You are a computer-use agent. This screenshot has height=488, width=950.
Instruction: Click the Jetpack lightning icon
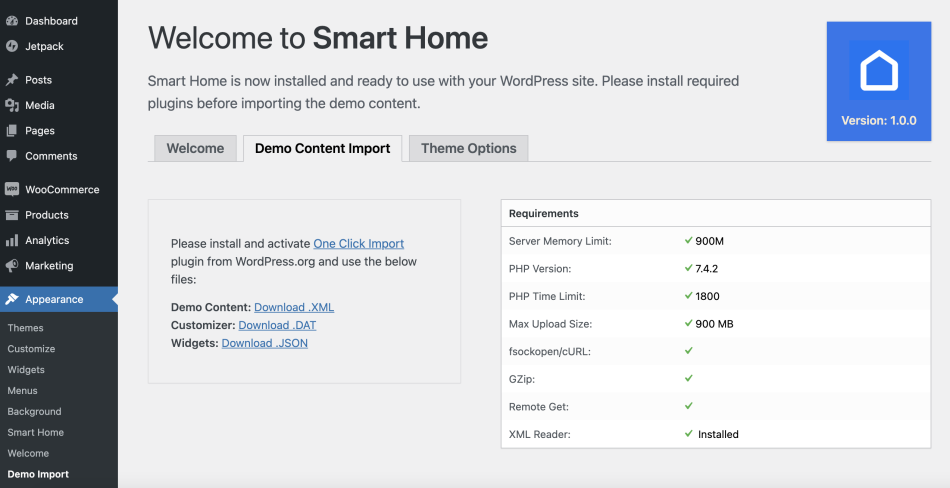pyautogui.click(x=12, y=46)
